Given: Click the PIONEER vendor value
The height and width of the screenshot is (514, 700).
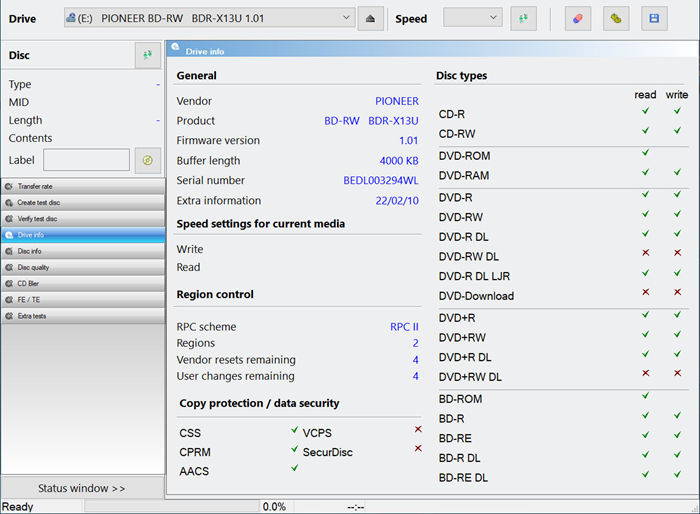Looking at the screenshot, I should 397,101.
